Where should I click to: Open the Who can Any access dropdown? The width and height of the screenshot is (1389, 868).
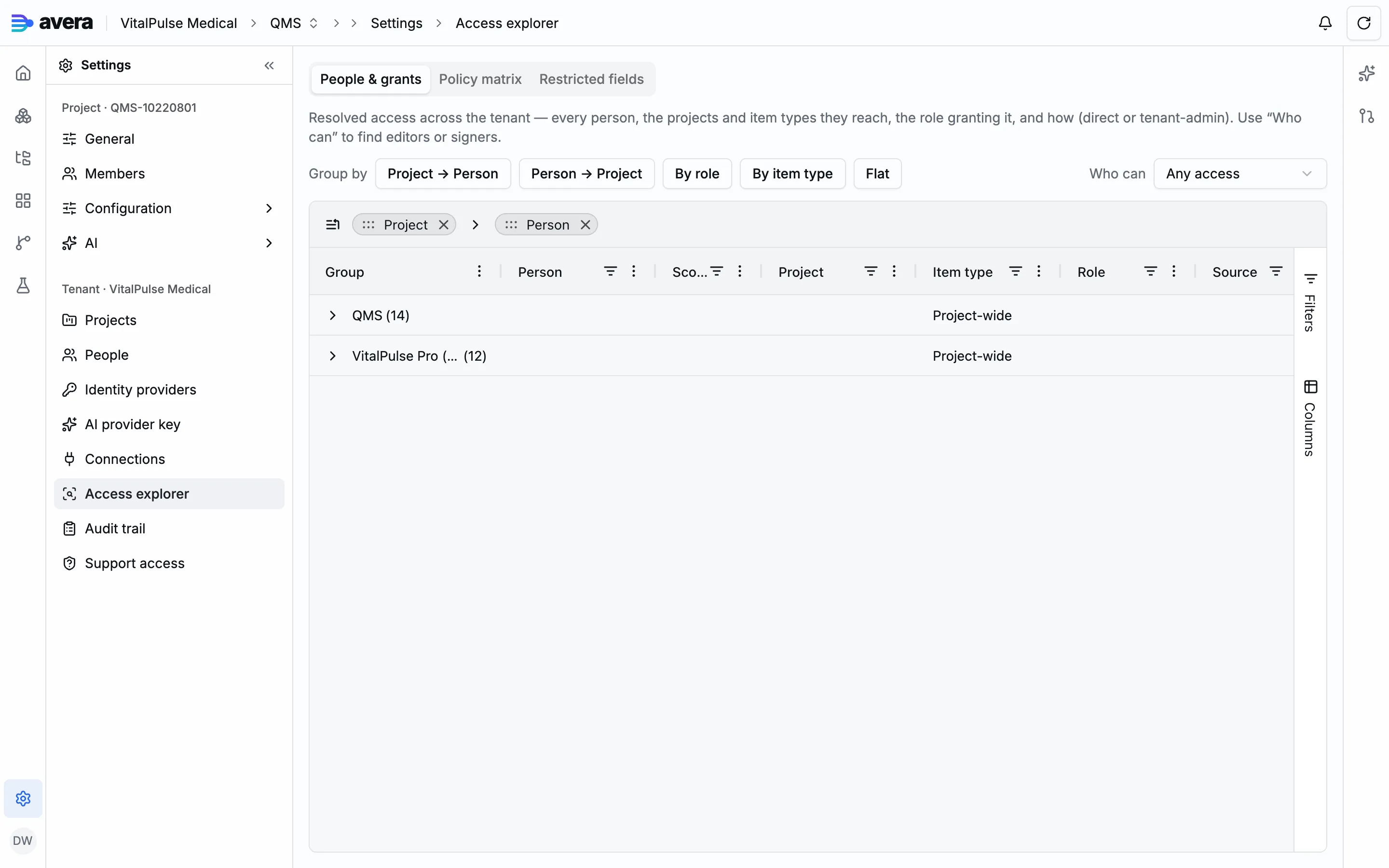point(1240,174)
